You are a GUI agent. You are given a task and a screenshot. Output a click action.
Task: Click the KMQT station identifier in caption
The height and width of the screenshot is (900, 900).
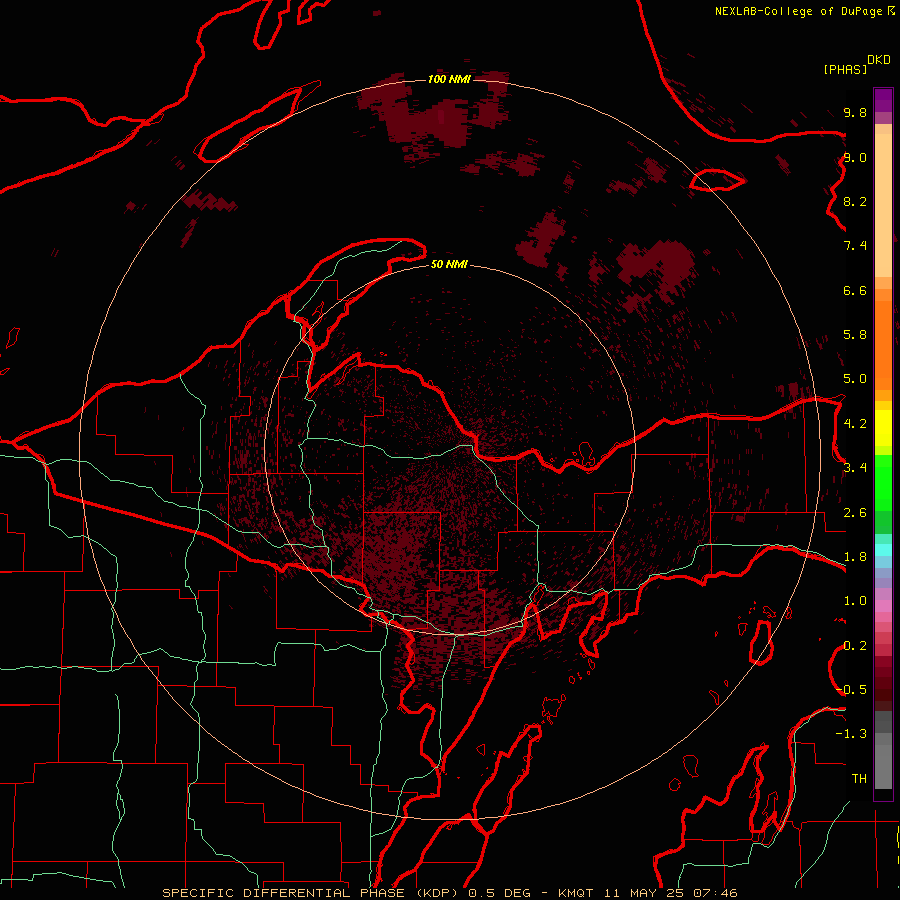pyautogui.click(x=577, y=893)
